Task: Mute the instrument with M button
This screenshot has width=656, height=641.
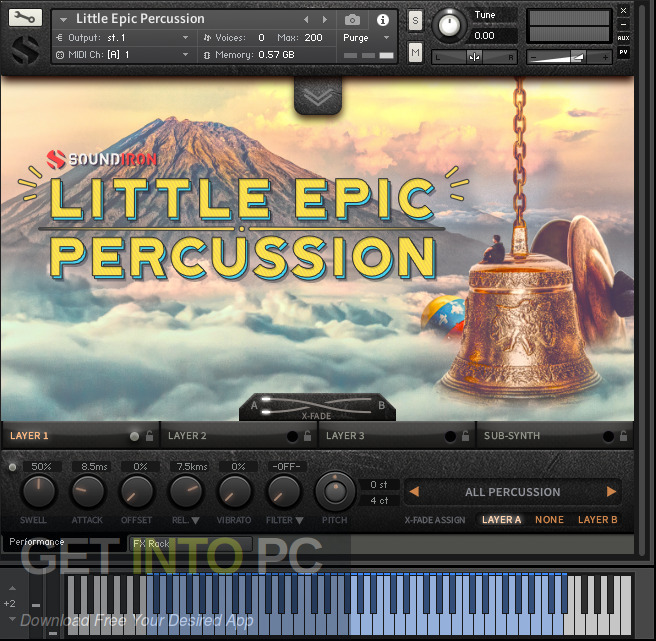Action: pyautogui.click(x=415, y=53)
